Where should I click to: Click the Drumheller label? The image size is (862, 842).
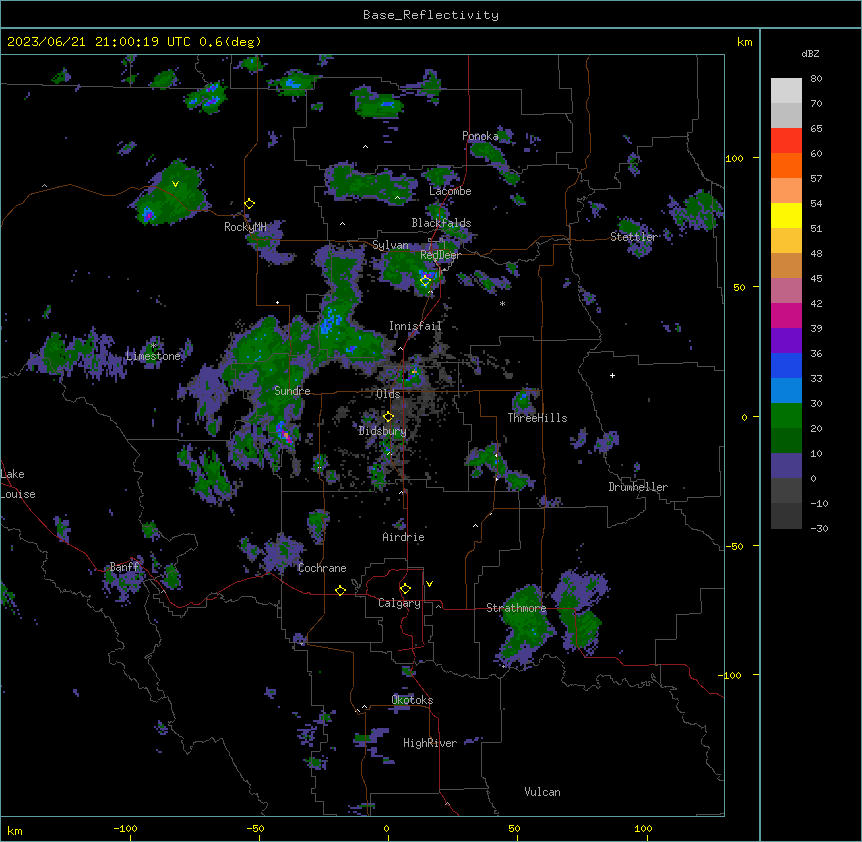(638, 487)
